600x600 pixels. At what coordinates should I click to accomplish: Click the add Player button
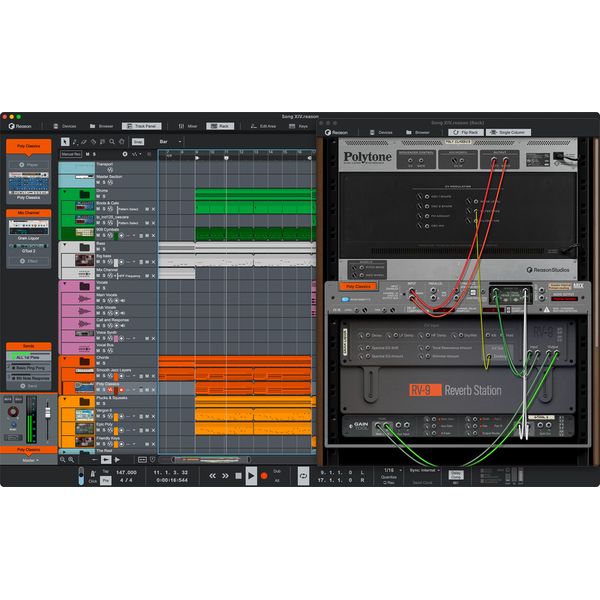[x=29, y=165]
